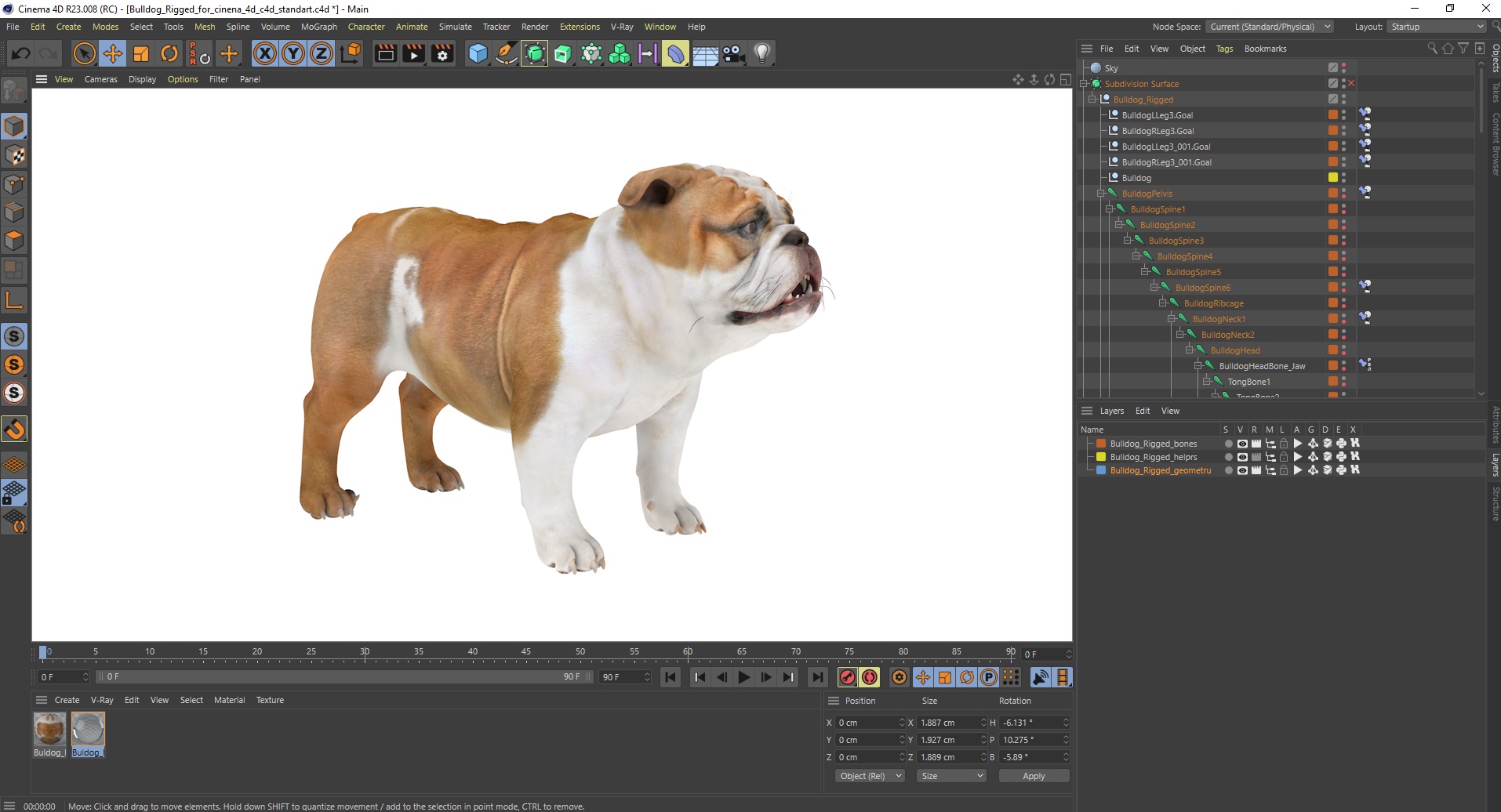Viewport: 1501px width, 812px height.
Task: Render to Picture Viewer icon
Action: [x=413, y=53]
